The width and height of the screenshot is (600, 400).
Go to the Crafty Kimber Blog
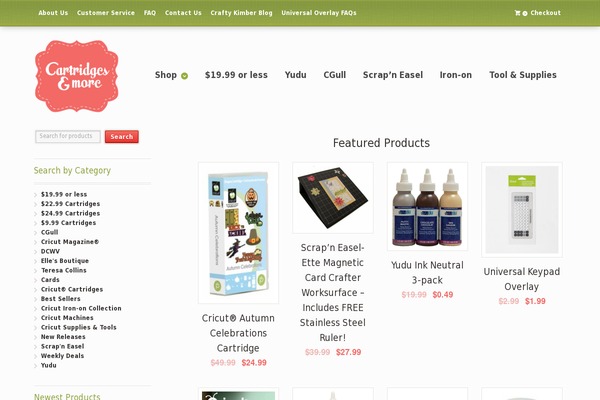241,13
